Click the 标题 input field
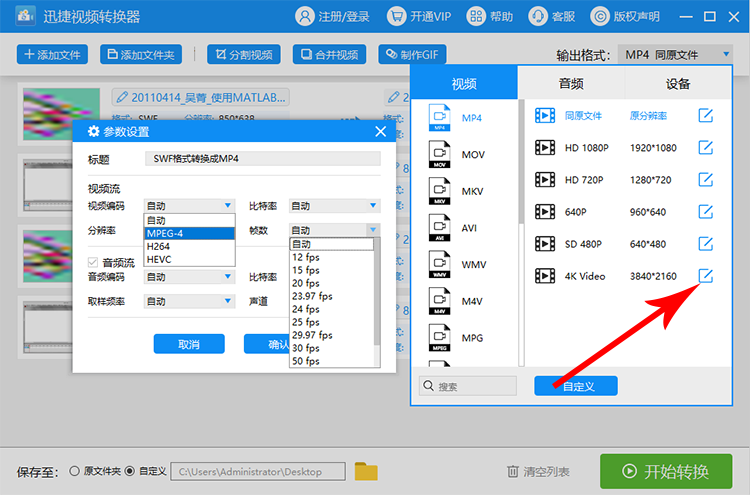This screenshot has height=495, width=750. tap(263, 159)
